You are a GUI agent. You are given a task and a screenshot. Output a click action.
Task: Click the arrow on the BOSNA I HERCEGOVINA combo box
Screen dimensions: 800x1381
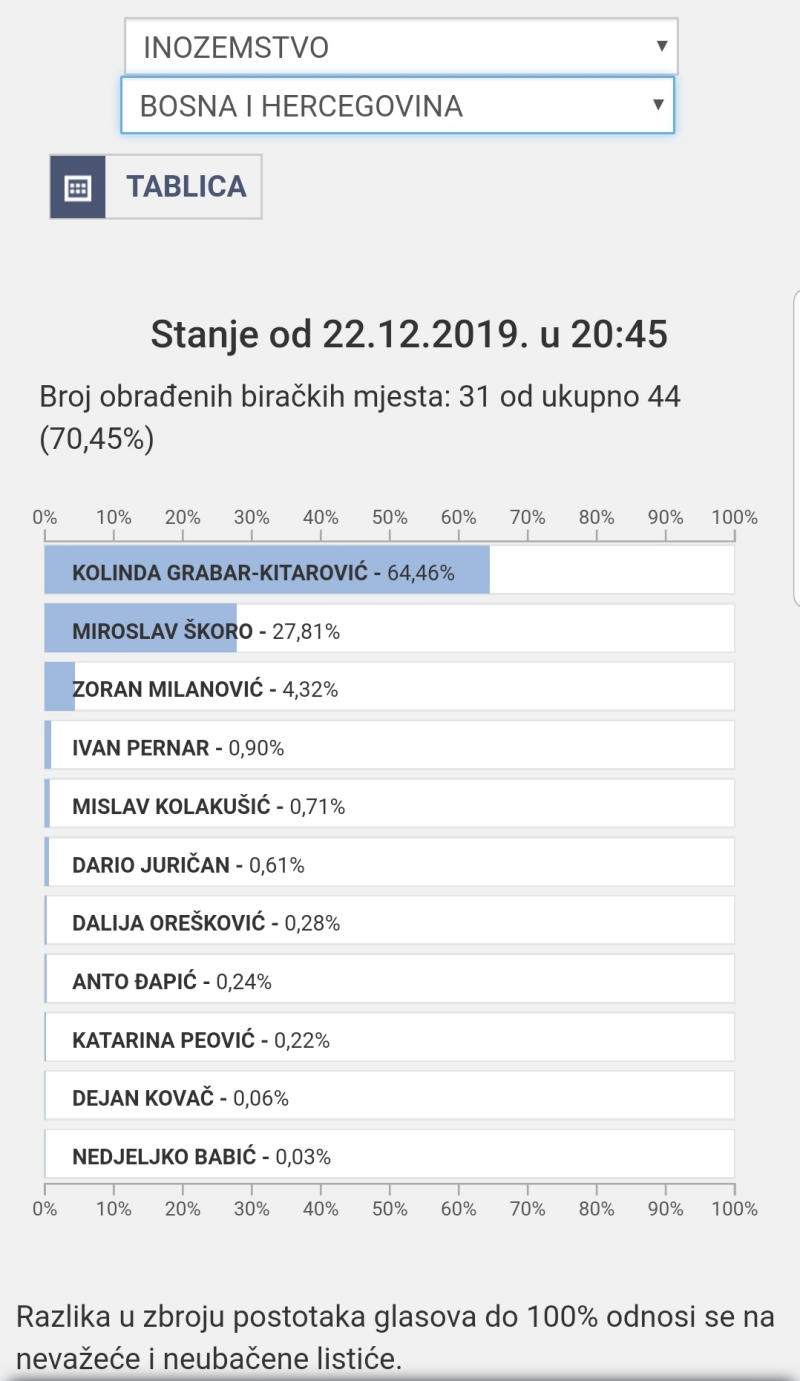(x=658, y=105)
